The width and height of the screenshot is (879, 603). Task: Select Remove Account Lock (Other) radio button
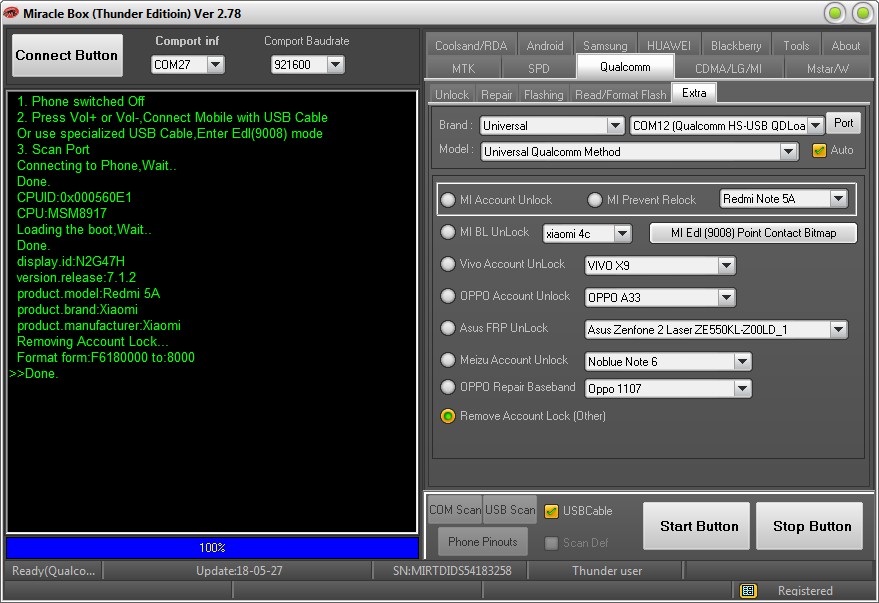pyautogui.click(x=448, y=416)
